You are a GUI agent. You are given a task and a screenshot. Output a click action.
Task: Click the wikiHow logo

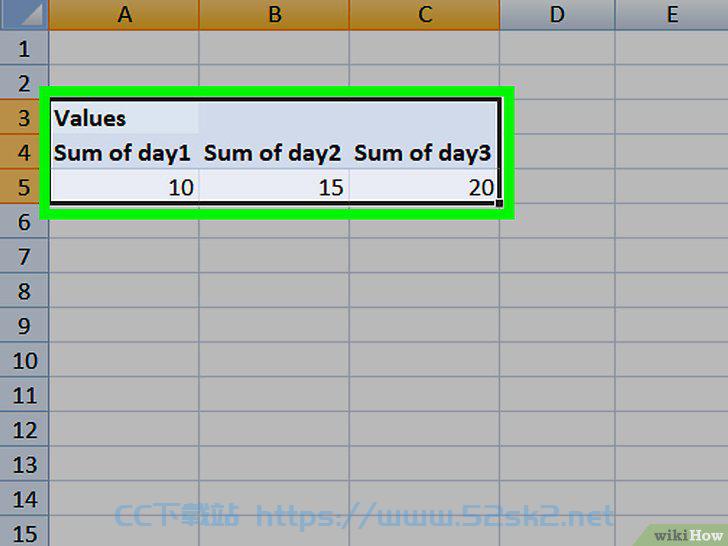point(688,535)
